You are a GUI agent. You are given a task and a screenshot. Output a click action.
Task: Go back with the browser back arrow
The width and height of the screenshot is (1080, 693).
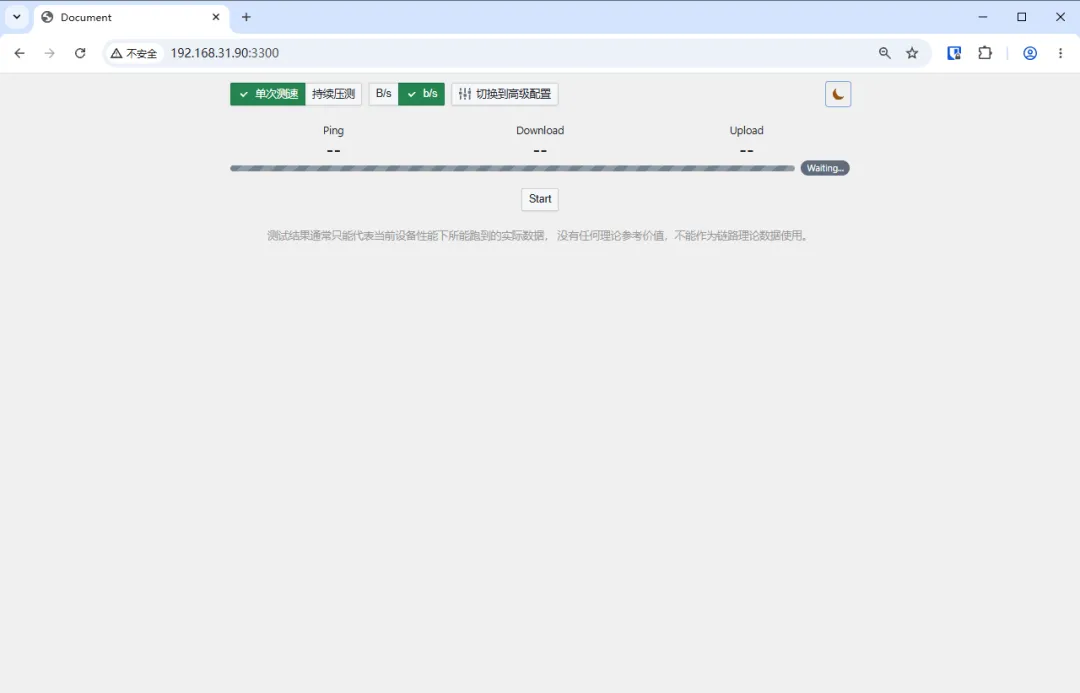(19, 53)
